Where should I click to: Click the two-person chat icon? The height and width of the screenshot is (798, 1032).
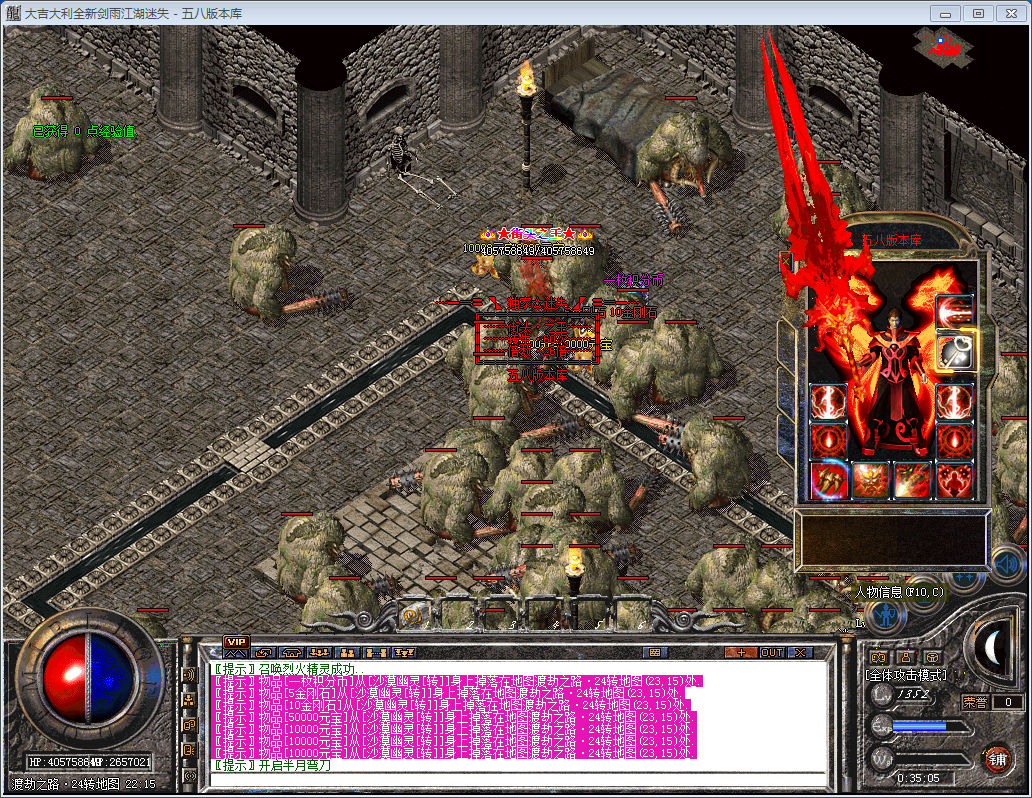(x=348, y=653)
